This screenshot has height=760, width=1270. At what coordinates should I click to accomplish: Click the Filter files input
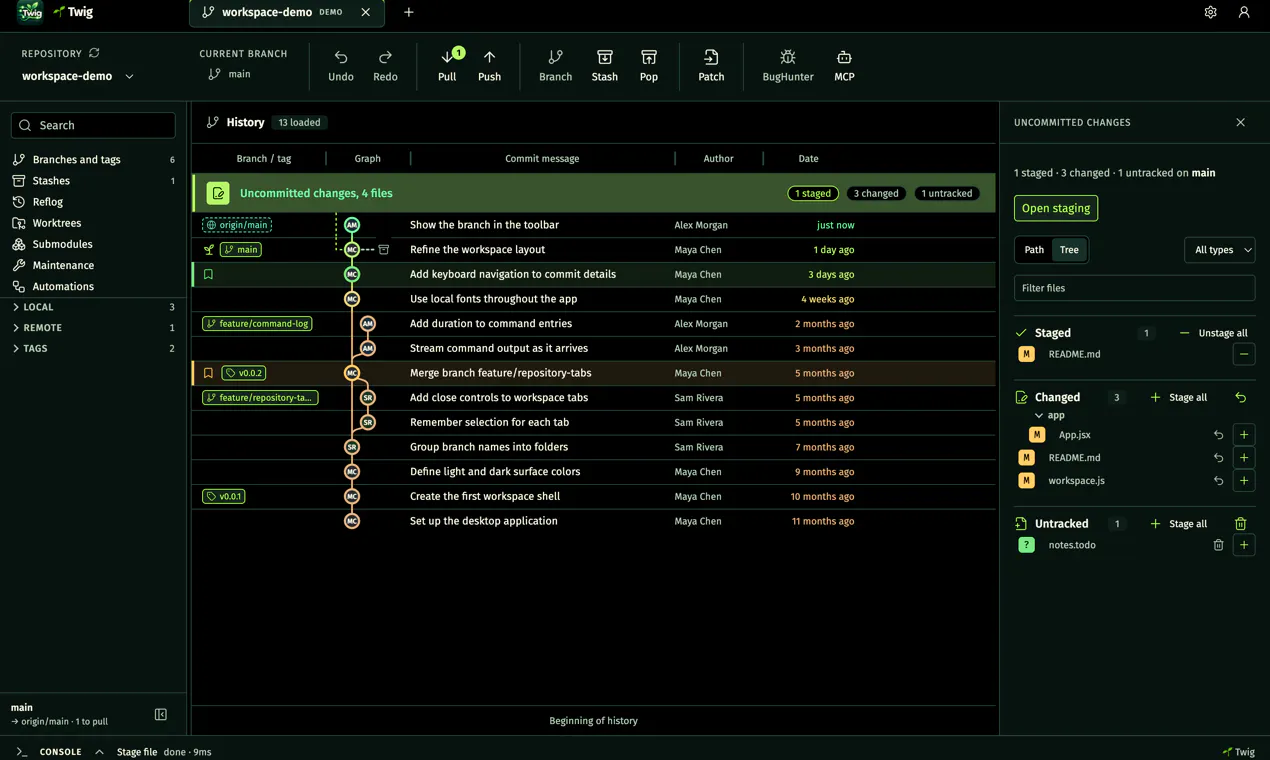click(1134, 288)
